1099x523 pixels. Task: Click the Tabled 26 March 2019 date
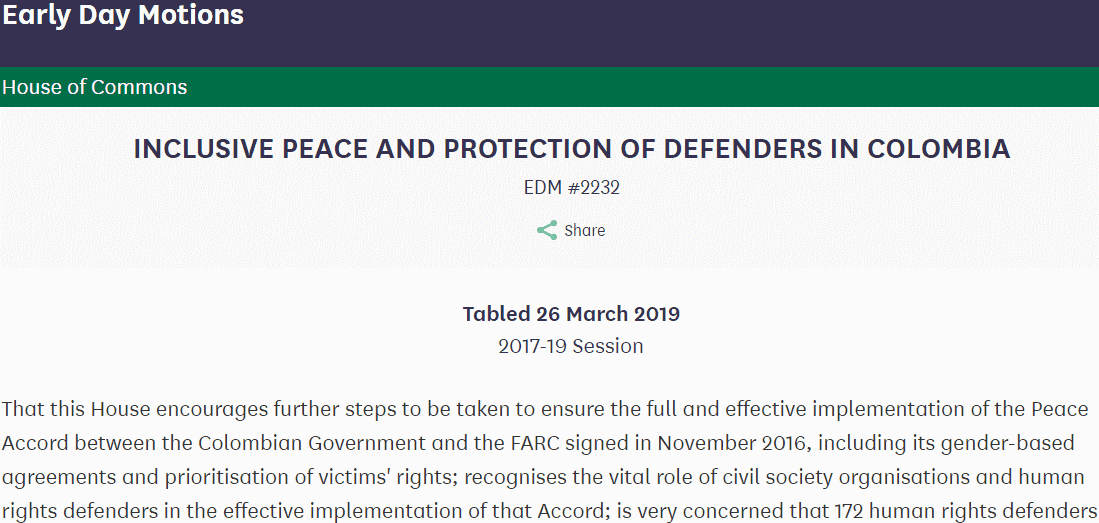pyautogui.click(x=571, y=313)
